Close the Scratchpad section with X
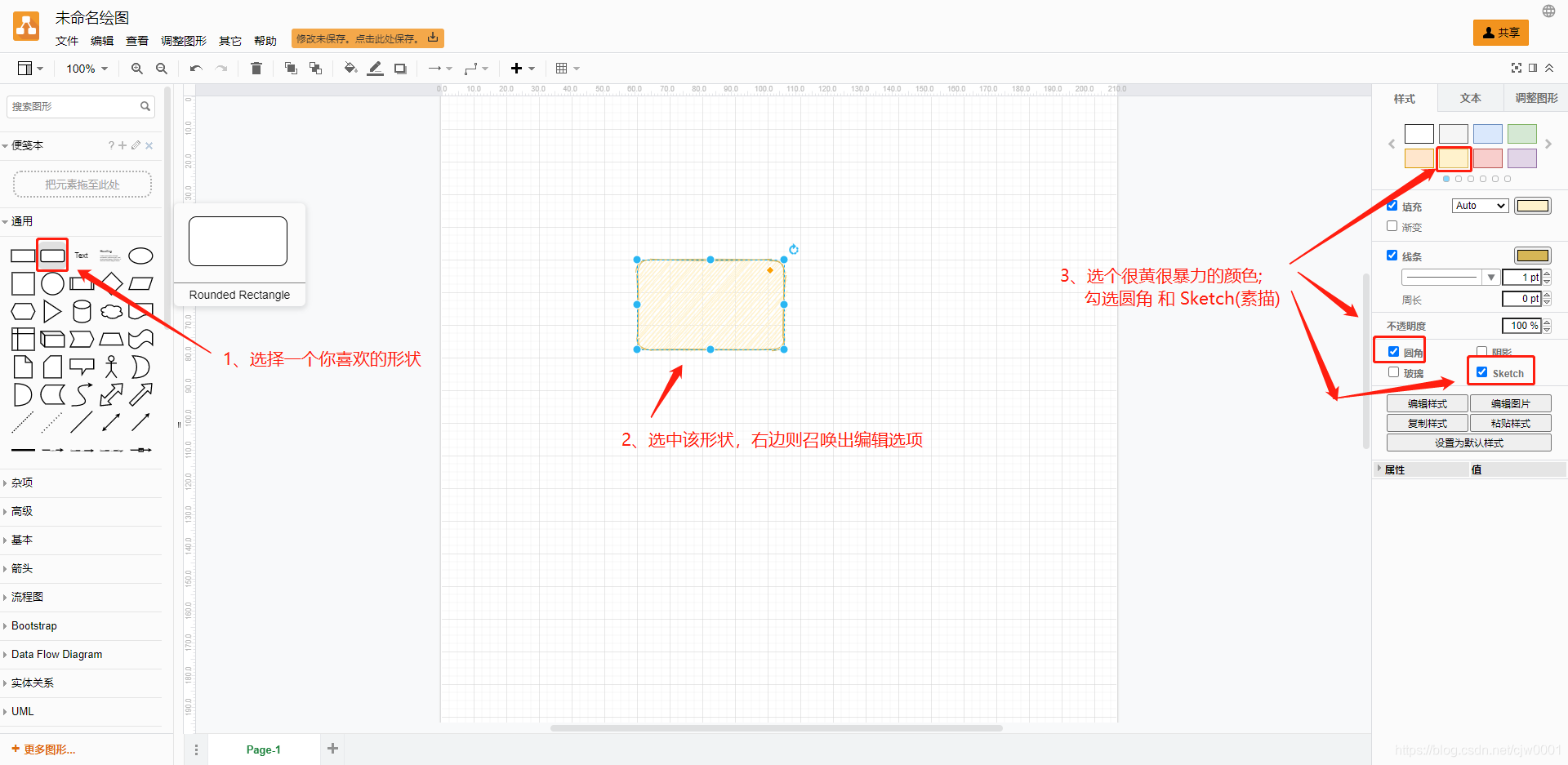Viewport: 1568px width, 765px height. click(x=149, y=145)
